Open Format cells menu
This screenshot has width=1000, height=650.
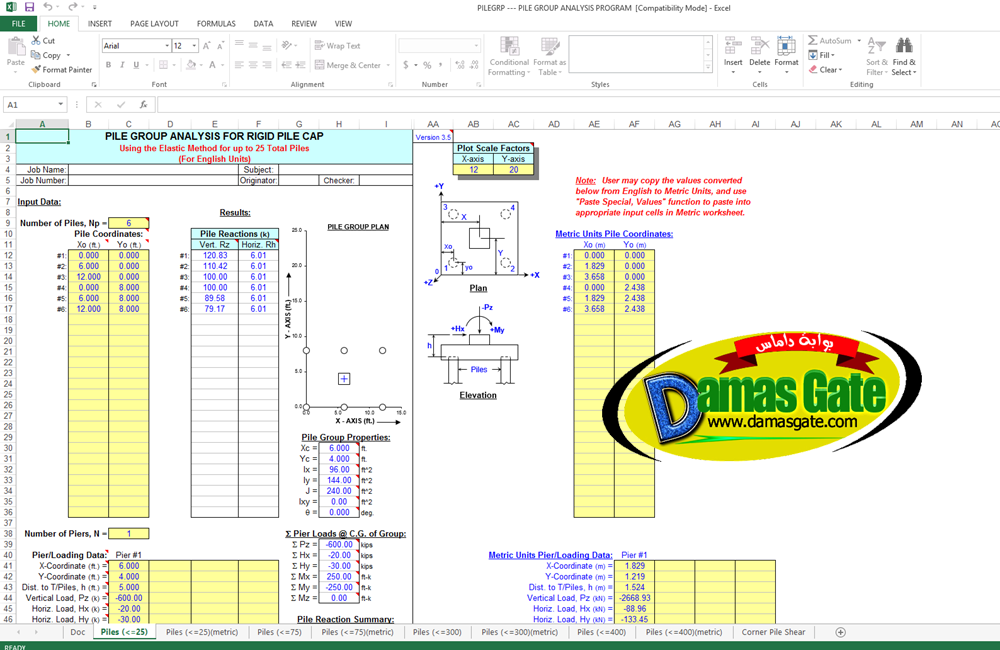click(x=786, y=55)
